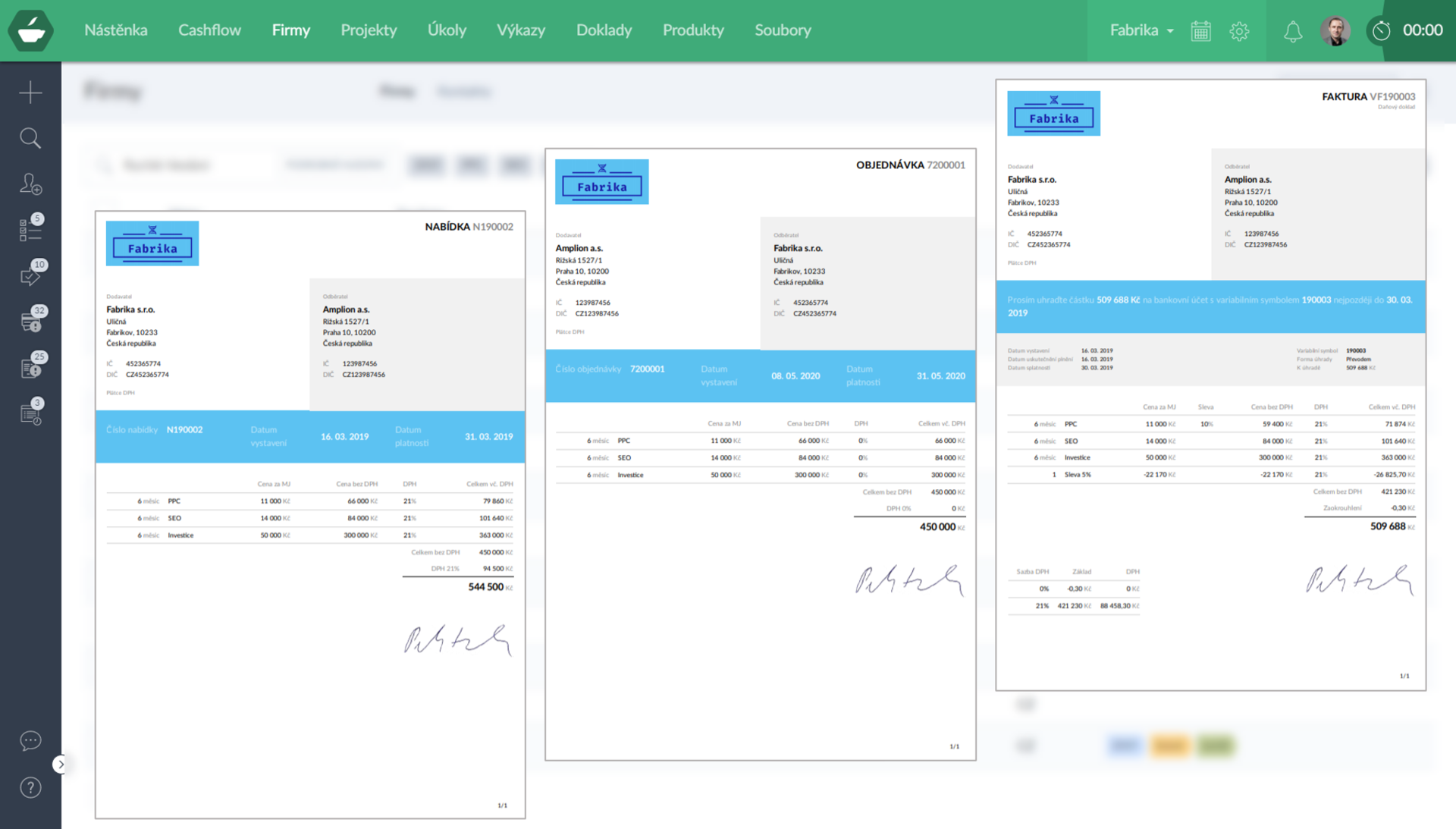1456x829 pixels.
Task: Open payments alert icon with badge 32
Action: click(30, 322)
